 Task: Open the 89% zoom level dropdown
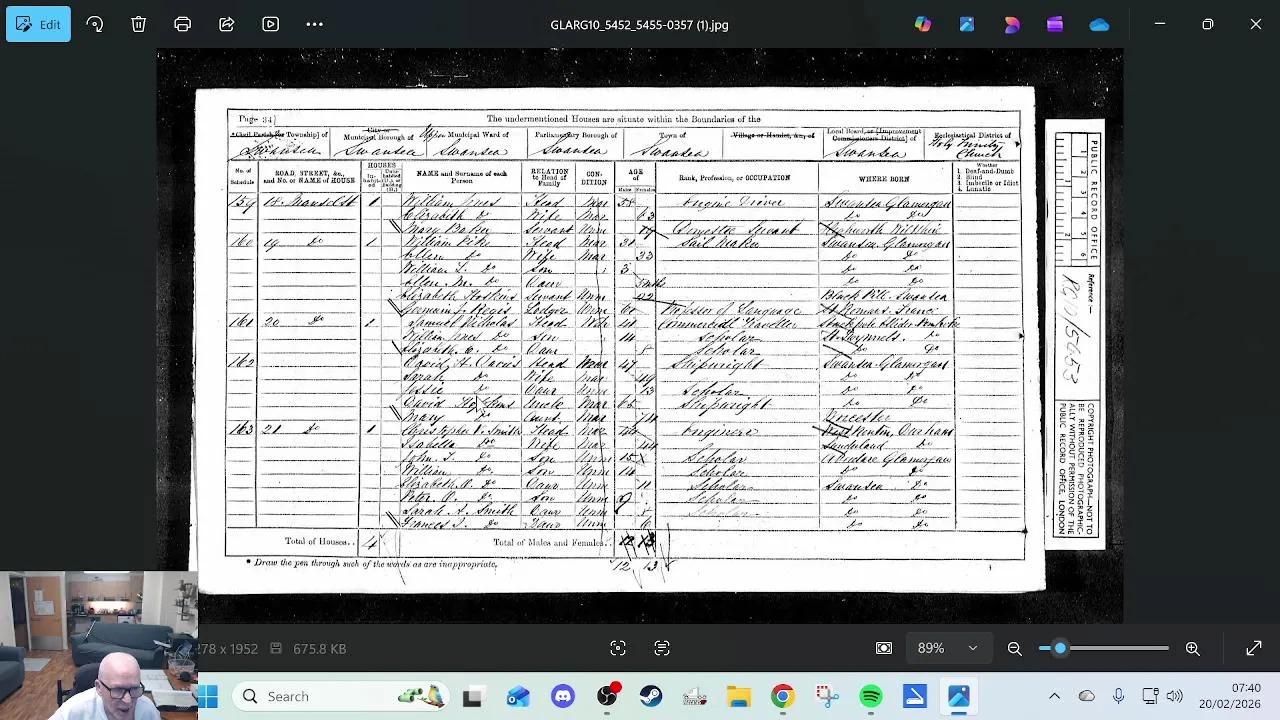tap(947, 649)
